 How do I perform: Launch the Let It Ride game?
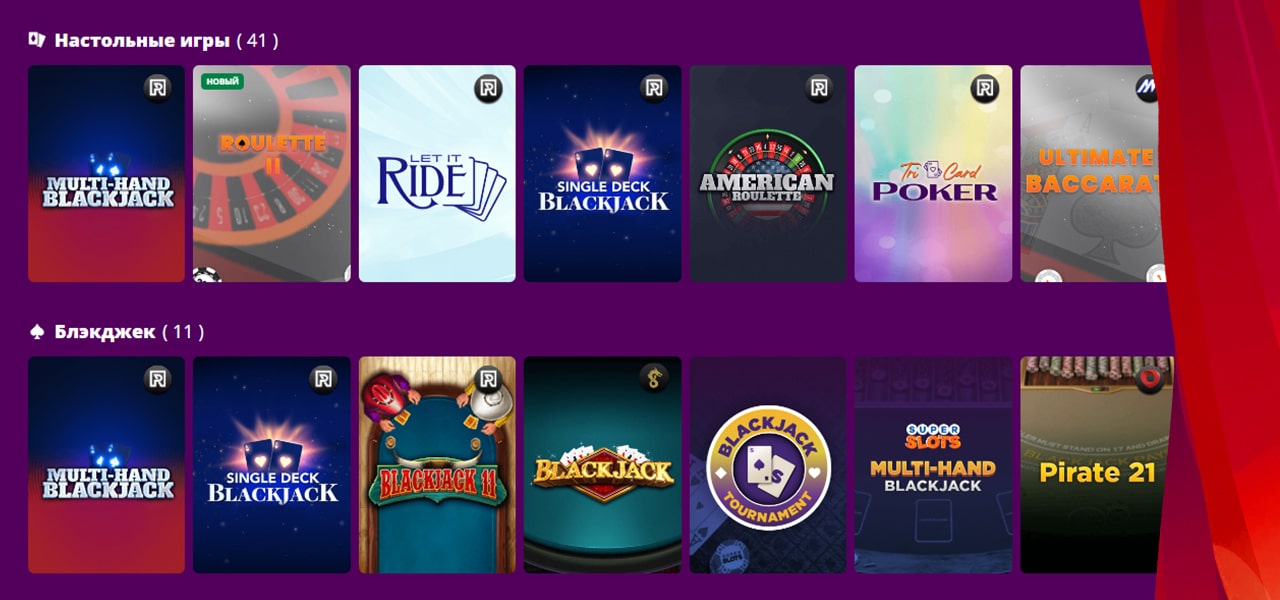tap(437, 174)
